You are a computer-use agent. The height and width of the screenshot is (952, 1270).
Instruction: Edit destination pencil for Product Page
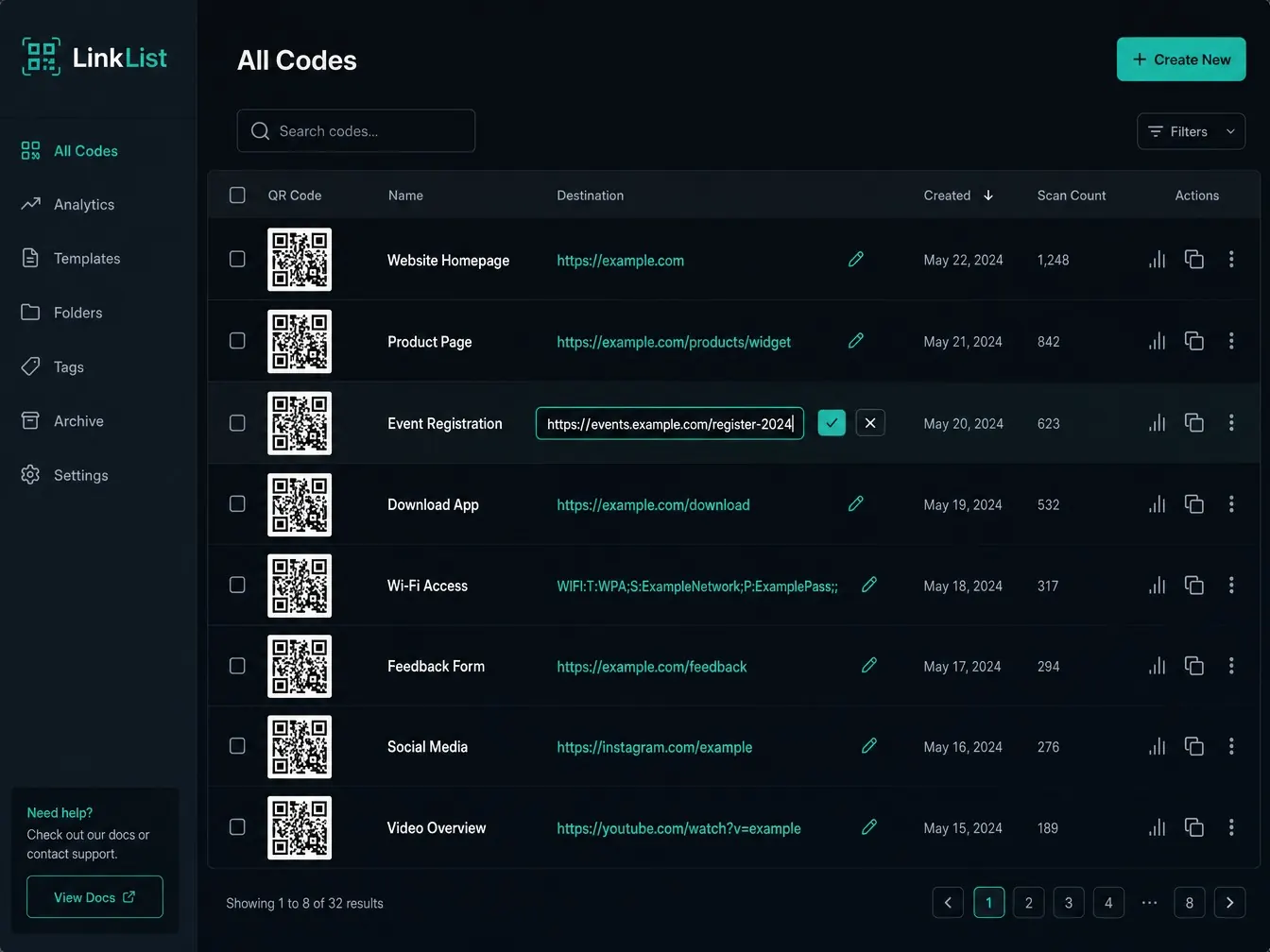[x=856, y=340]
